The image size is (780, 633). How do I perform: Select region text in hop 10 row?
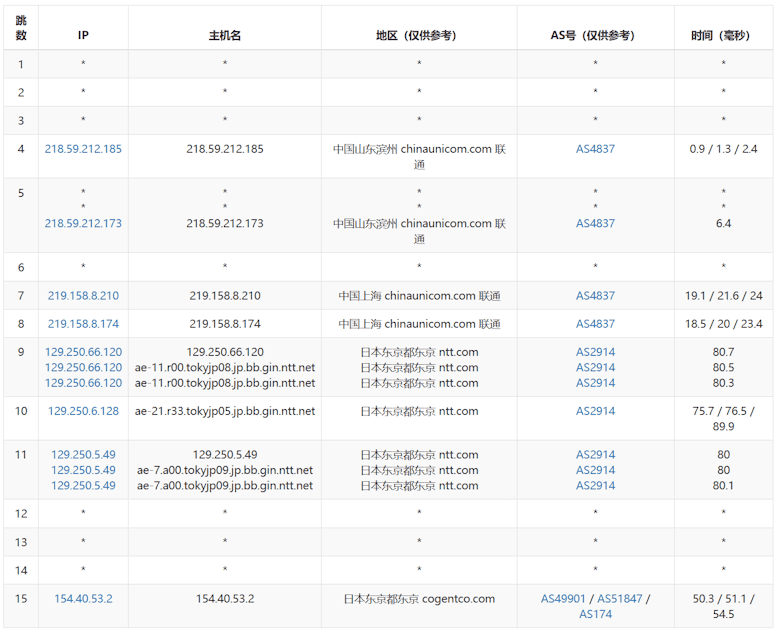point(419,411)
